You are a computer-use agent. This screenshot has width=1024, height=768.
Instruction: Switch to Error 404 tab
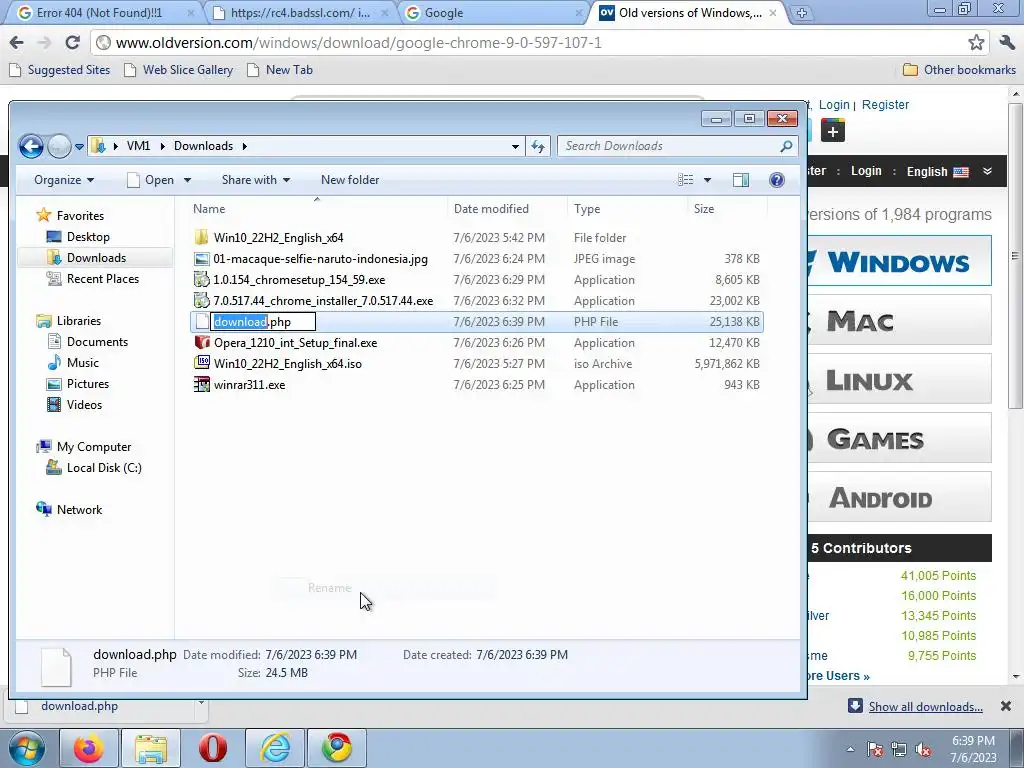(x=103, y=13)
